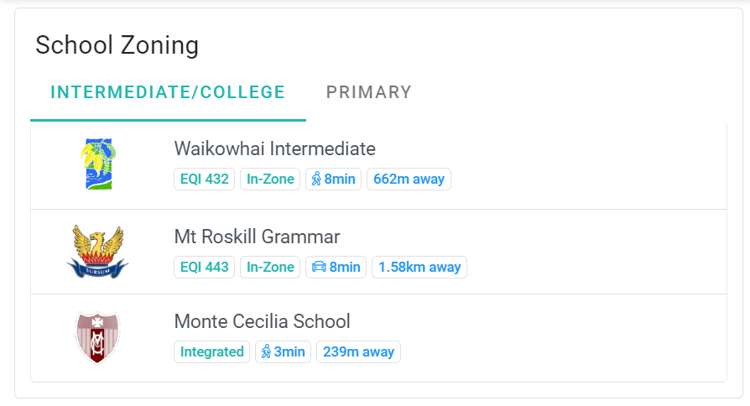Viewport: 750px width, 406px height.
Task: Click the walking 3min badge for Monte Cecilia
Action: (283, 352)
